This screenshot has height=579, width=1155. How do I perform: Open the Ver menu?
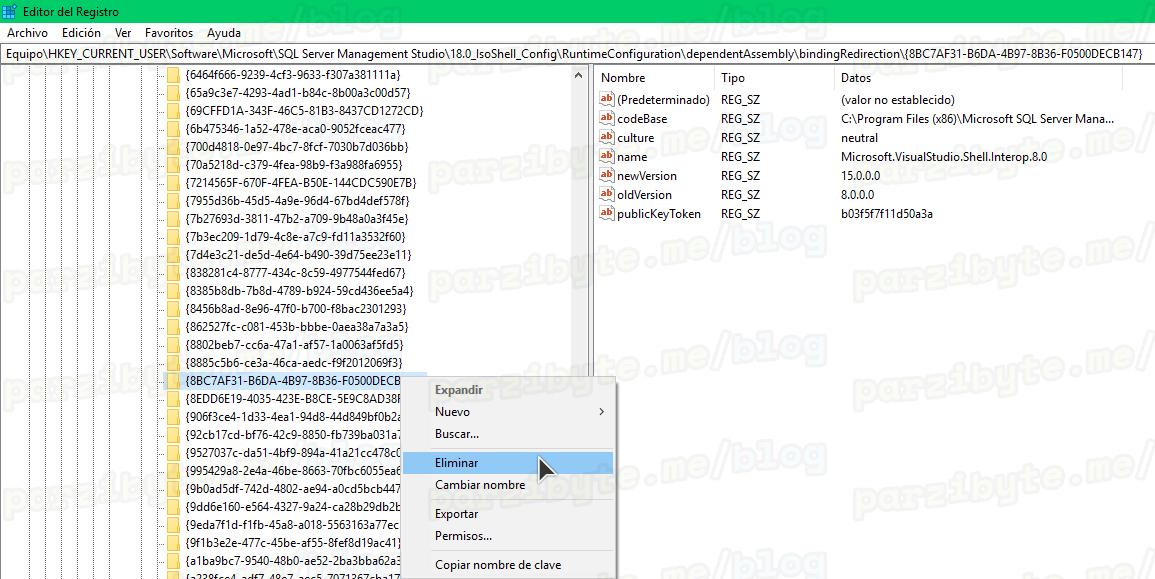(x=123, y=33)
